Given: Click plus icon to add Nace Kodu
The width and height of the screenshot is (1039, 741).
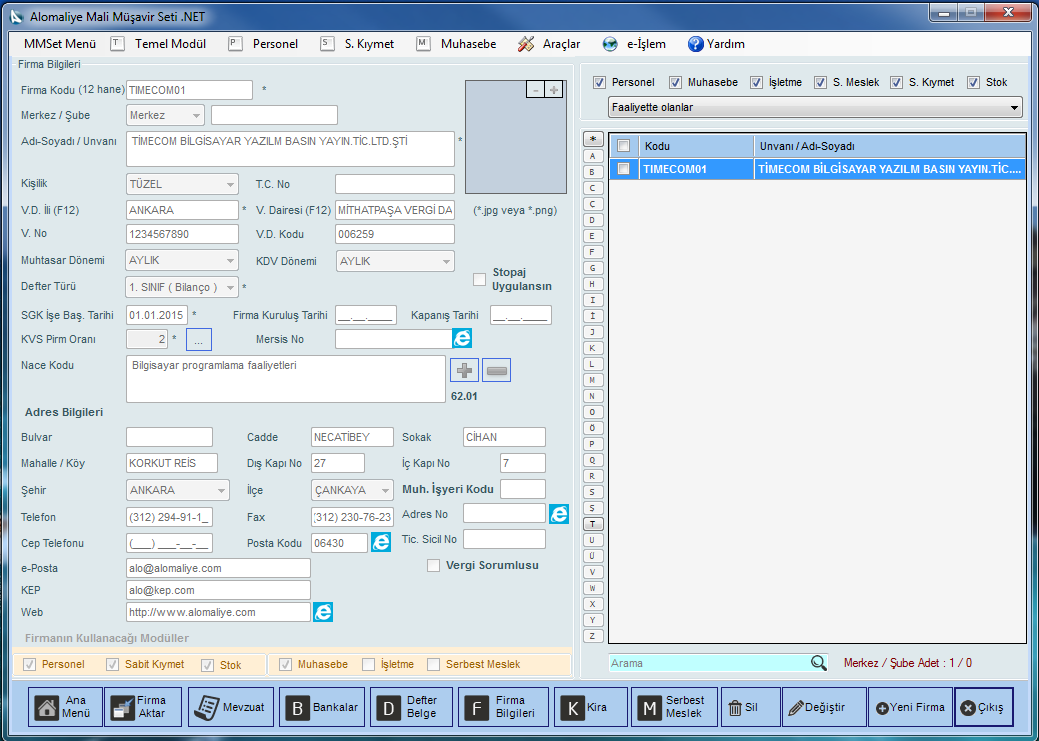Looking at the screenshot, I should [x=465, y=370].
